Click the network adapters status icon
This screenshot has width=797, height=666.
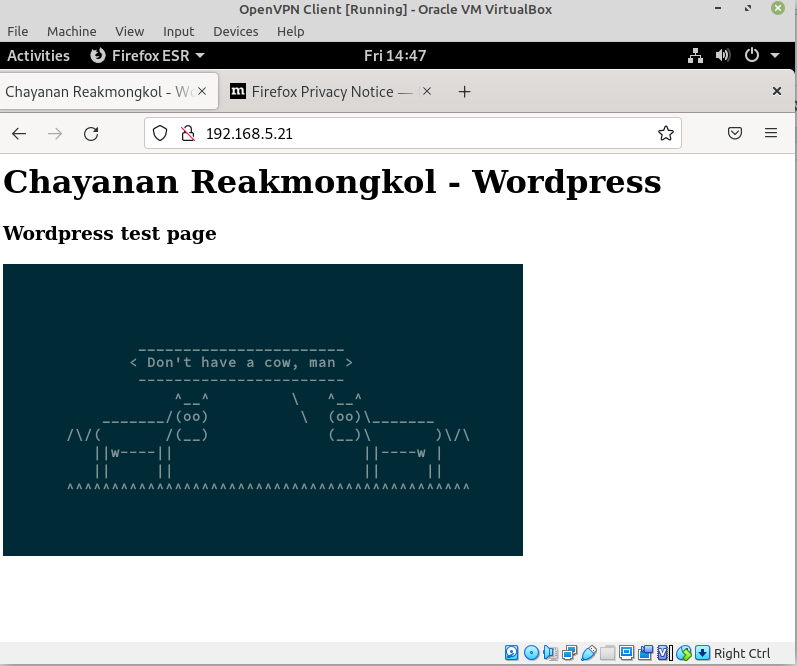pyautogui.click(x=569, y=652)
